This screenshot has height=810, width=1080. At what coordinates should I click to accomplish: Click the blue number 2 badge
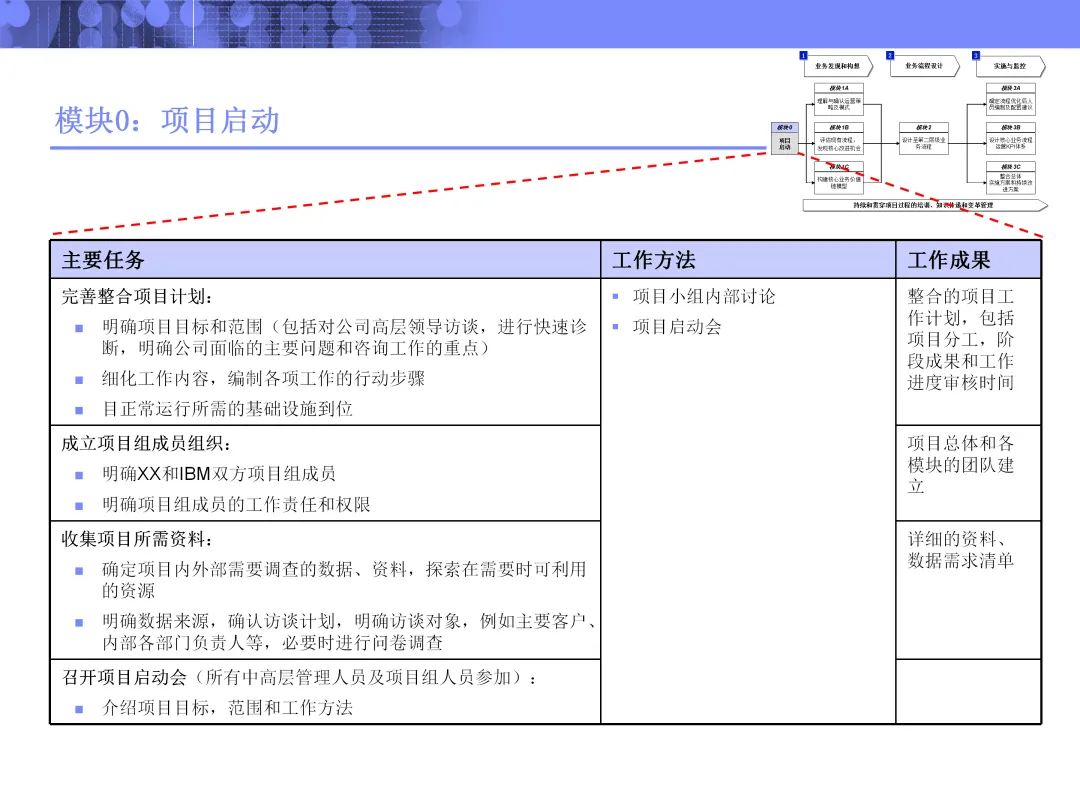point(890,55)
